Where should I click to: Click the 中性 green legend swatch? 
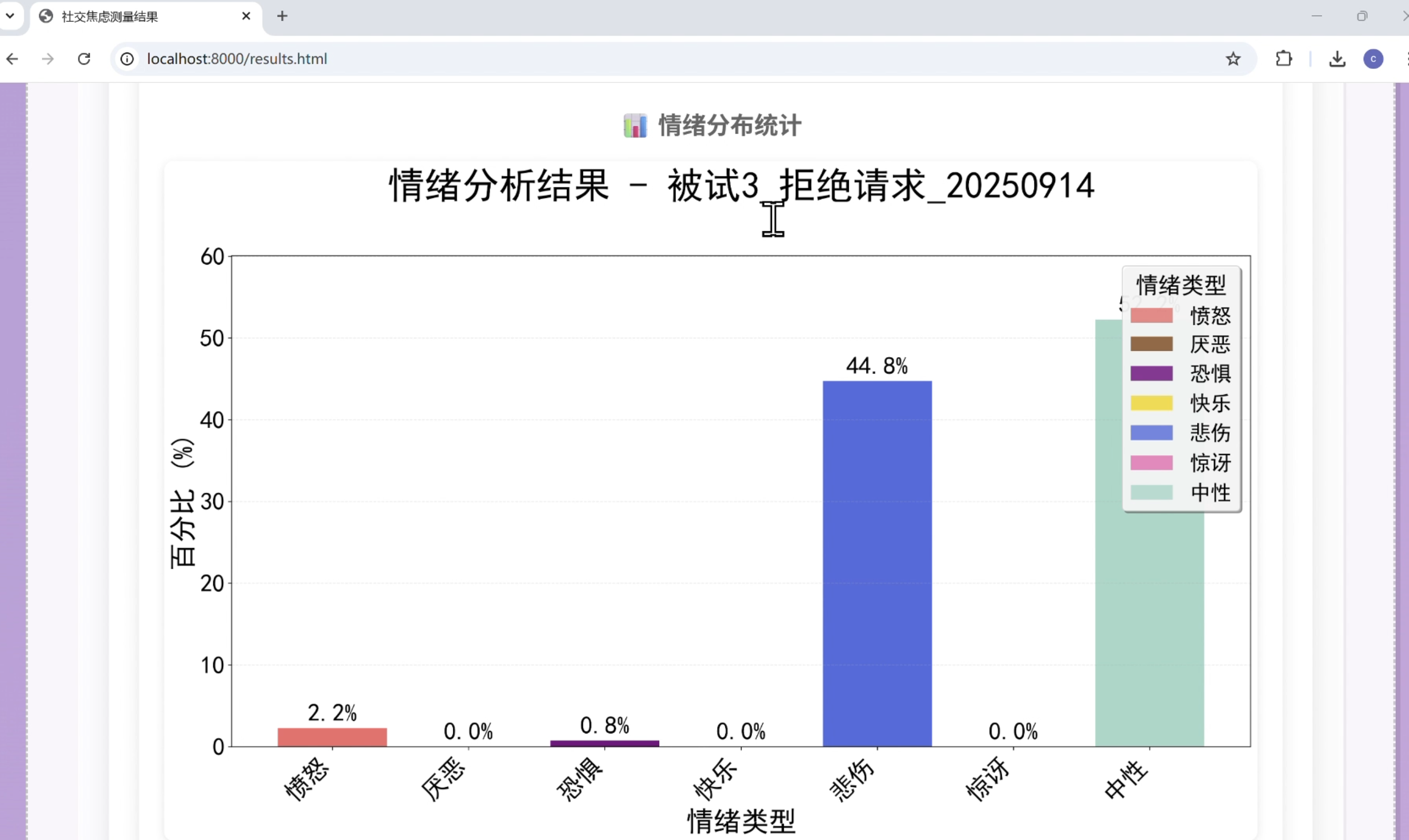point(1152,492)
